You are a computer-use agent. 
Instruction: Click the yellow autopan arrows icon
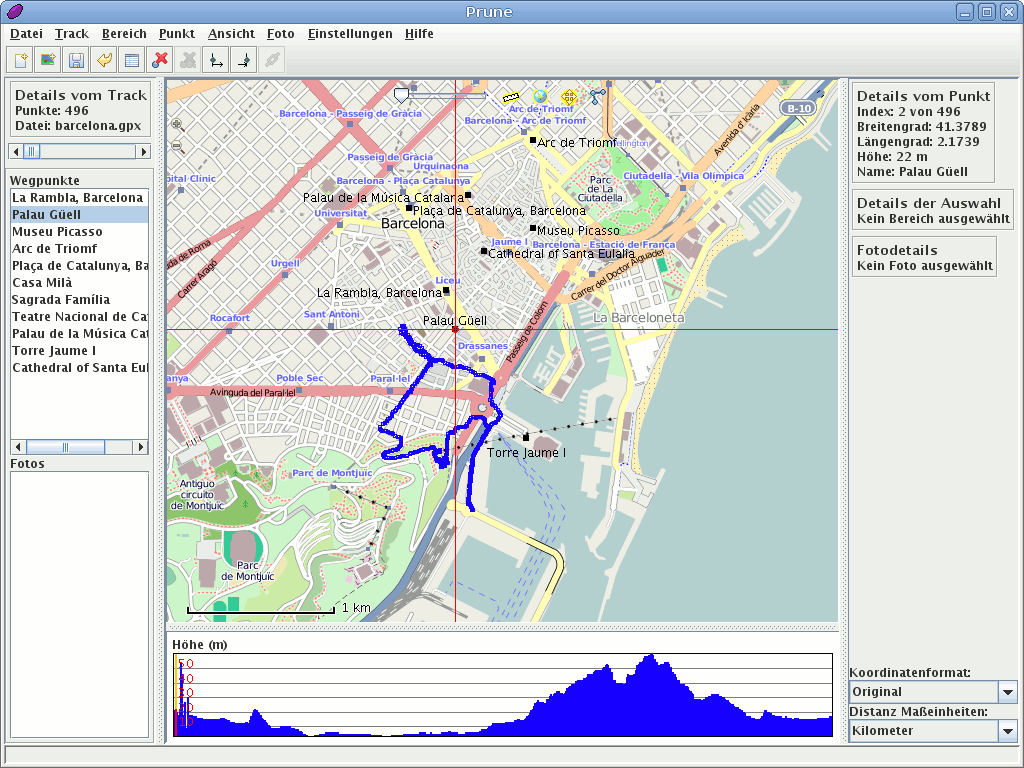pyautogui.click(x=569, y=97)
